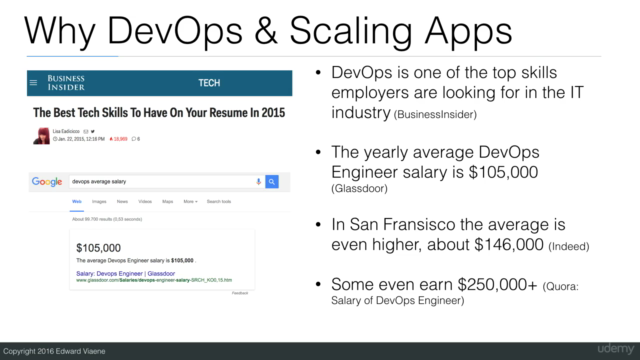Click the '(BusinessInsider)' source citation
The width and height of the screenshot is (640, 360).
[435, 114]
